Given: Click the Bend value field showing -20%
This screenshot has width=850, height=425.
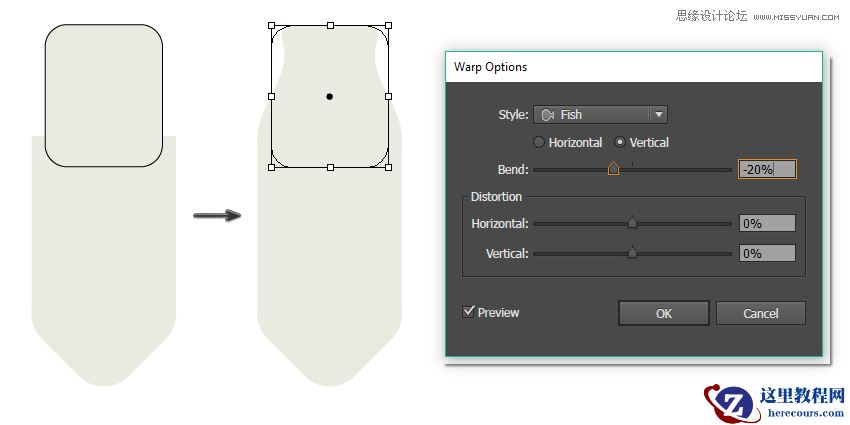Looking at the screenshot, I should (767, 169).
